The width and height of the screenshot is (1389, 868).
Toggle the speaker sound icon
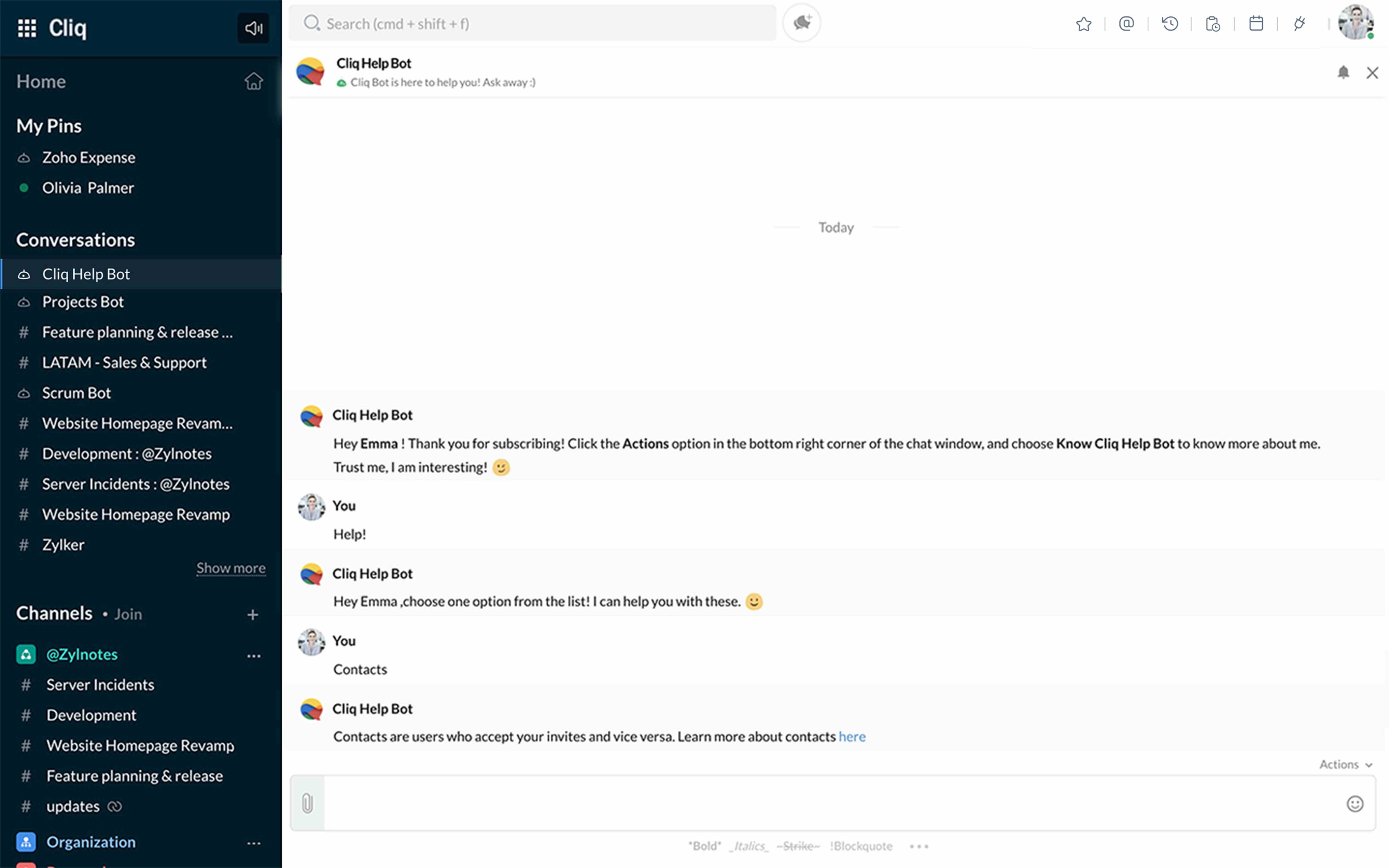tap(253, 28)
